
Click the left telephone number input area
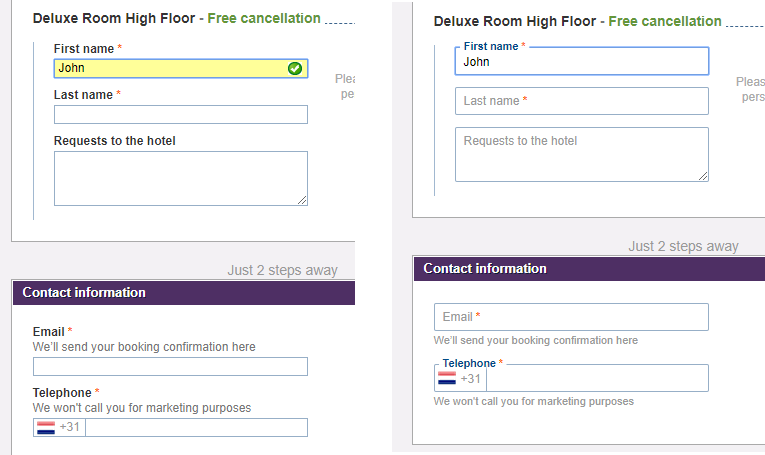[197, 428]
